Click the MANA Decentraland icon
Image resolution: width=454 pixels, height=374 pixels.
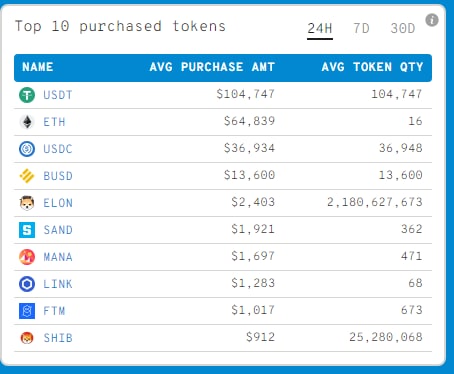click(27, 257)
